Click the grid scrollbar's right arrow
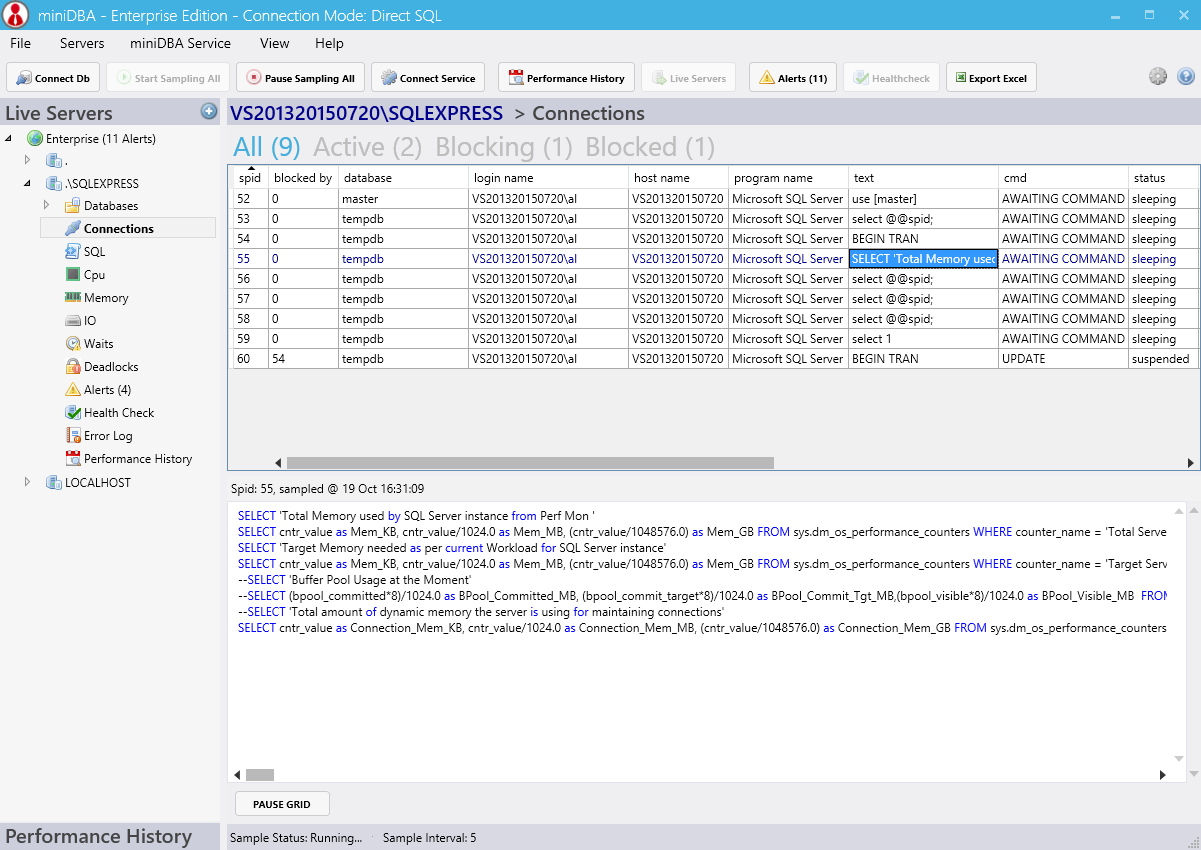Image resolution: width=1201 pixels, height=850 pixels. pyautogui.click(x=1191, y=463)
